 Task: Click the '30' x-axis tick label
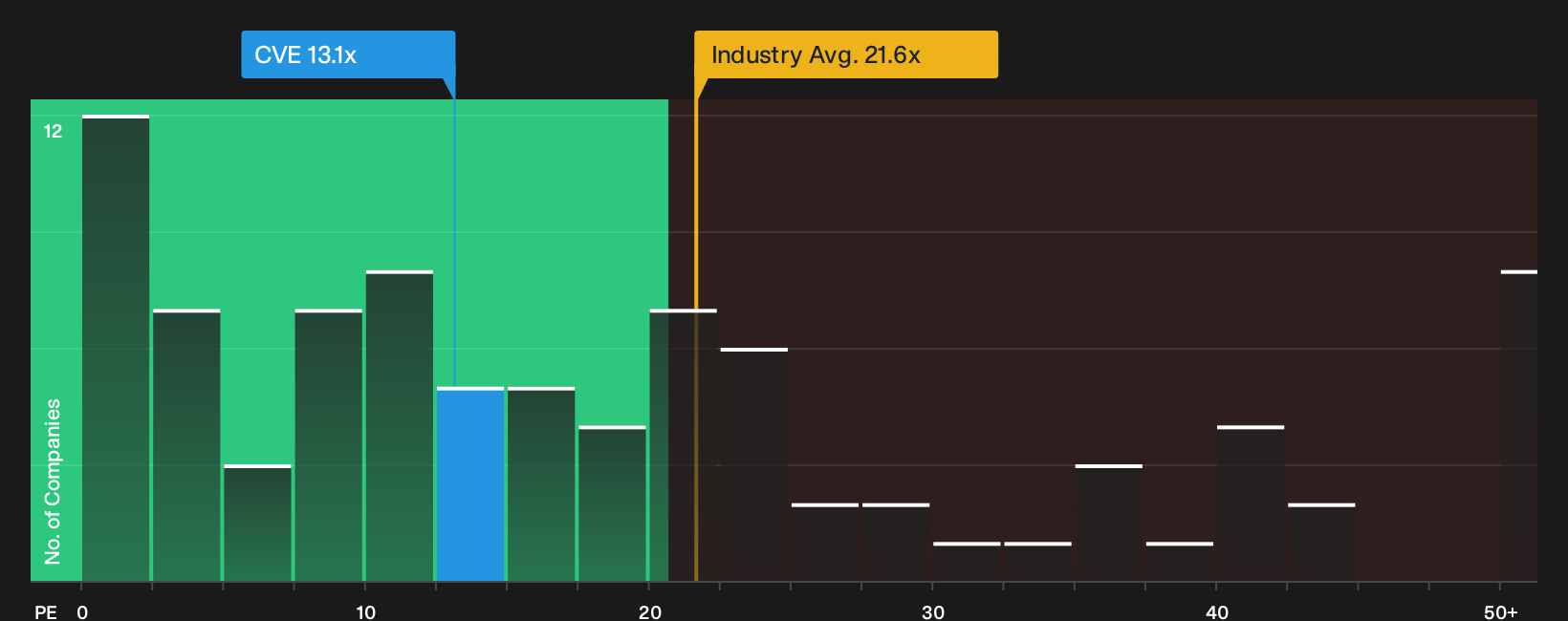tap(933, 612)
